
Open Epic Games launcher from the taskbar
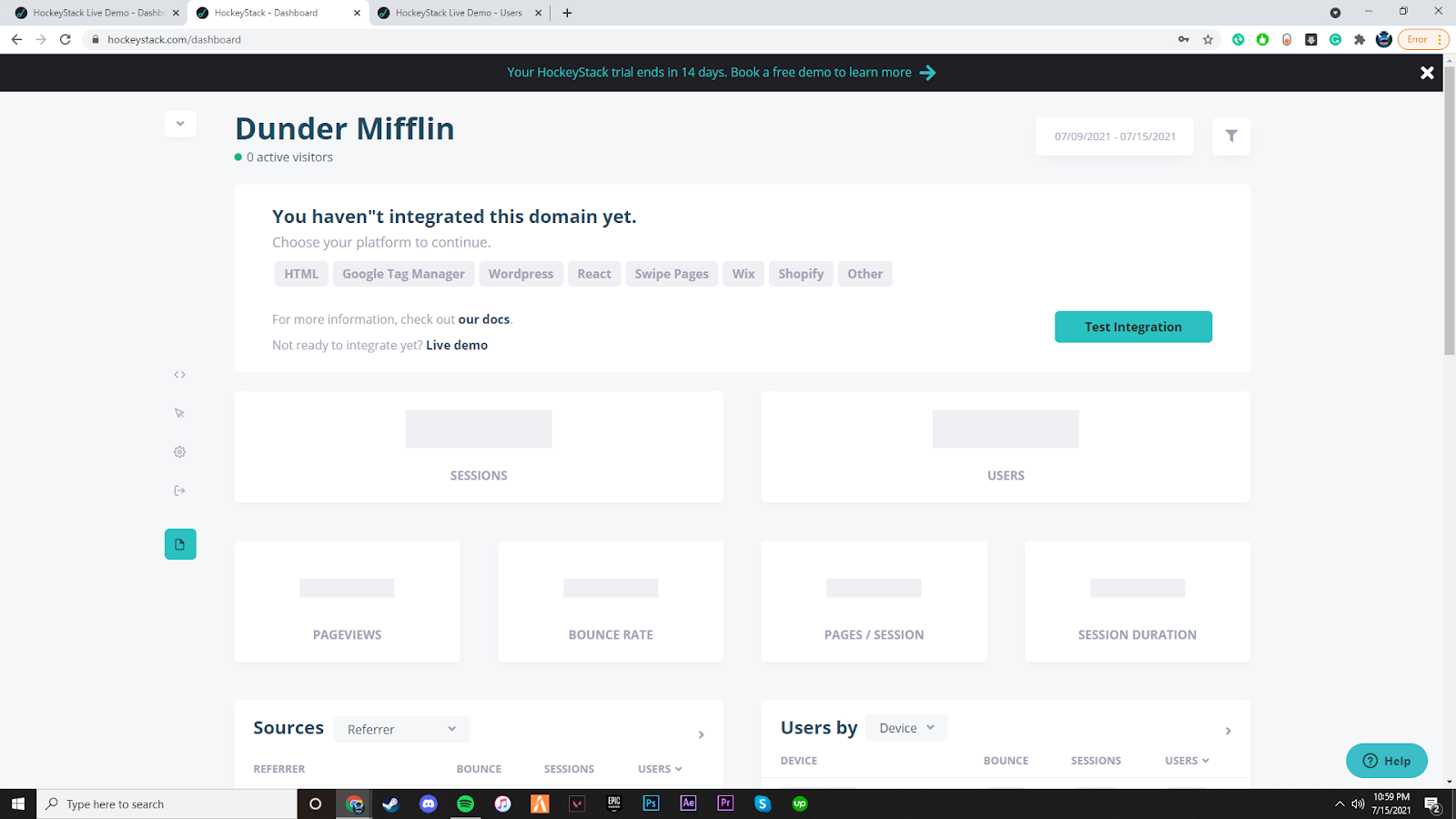point(614,804)
